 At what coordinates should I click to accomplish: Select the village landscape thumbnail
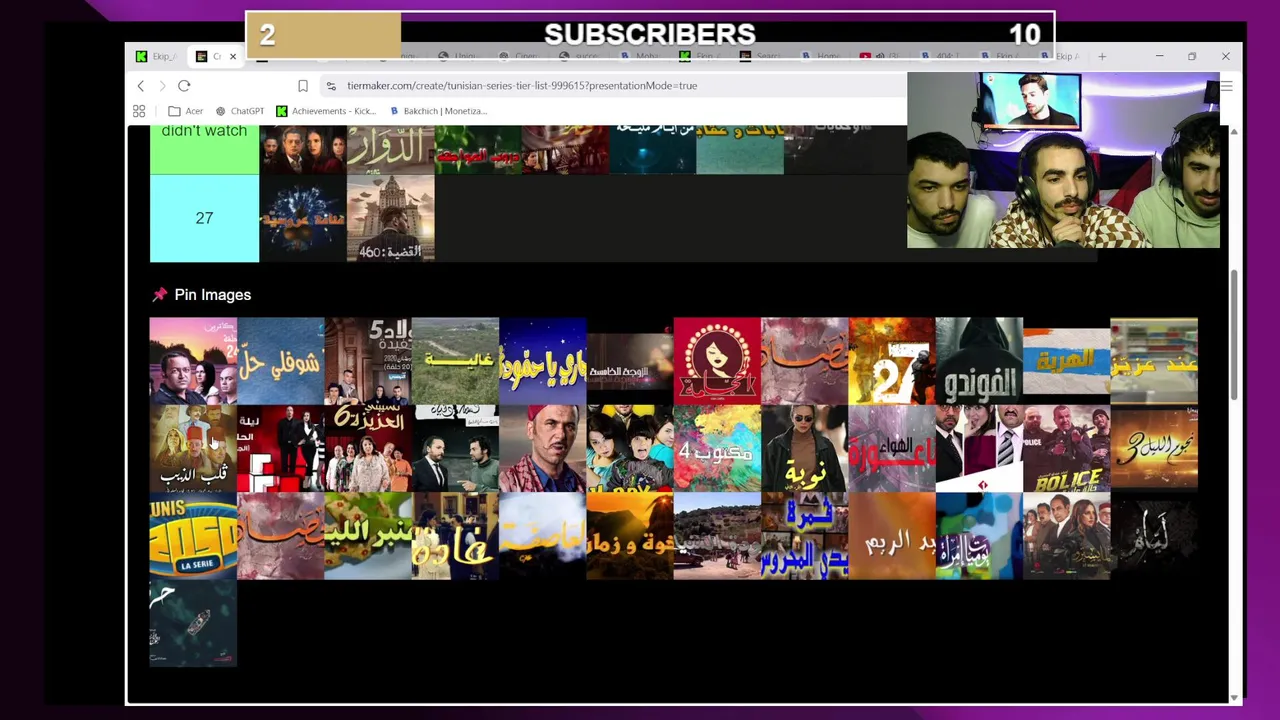click(717, 536)
